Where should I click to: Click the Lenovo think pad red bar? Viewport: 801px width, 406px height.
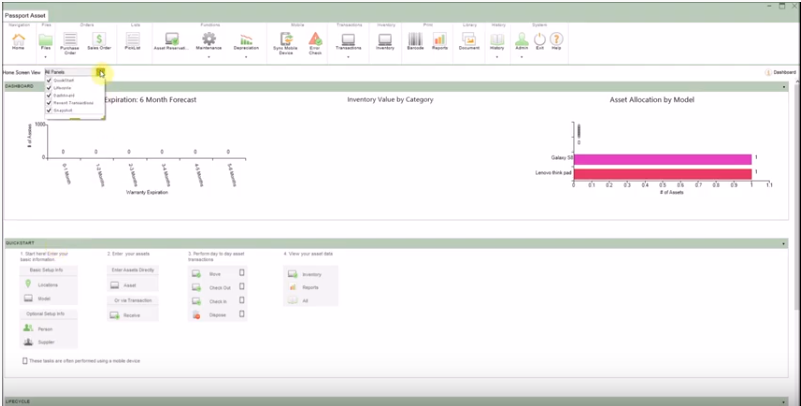click(x=663, y=174)
